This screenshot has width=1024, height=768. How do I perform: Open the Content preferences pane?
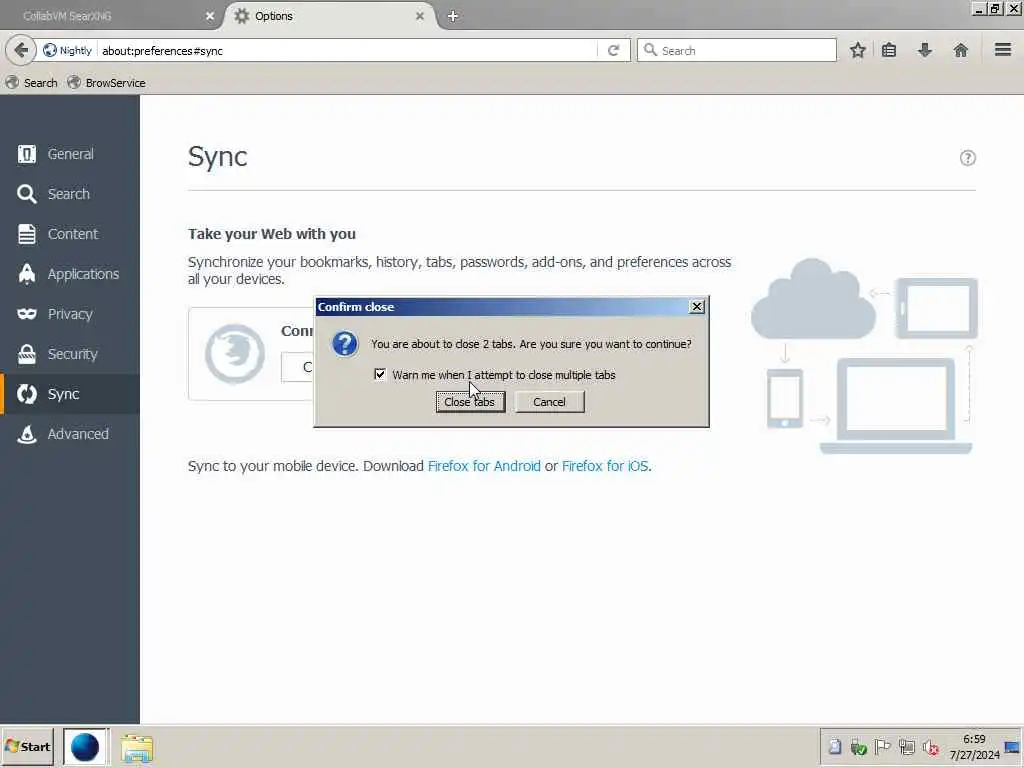[x=70, y=234]
